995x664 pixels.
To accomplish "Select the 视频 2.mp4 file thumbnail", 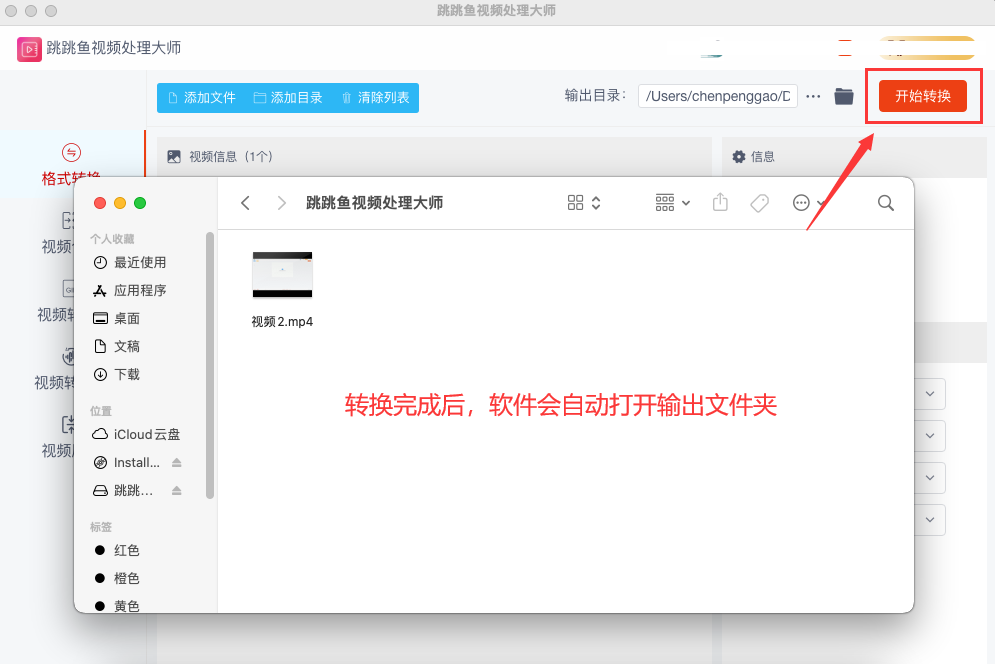I will tap(282, 275).
